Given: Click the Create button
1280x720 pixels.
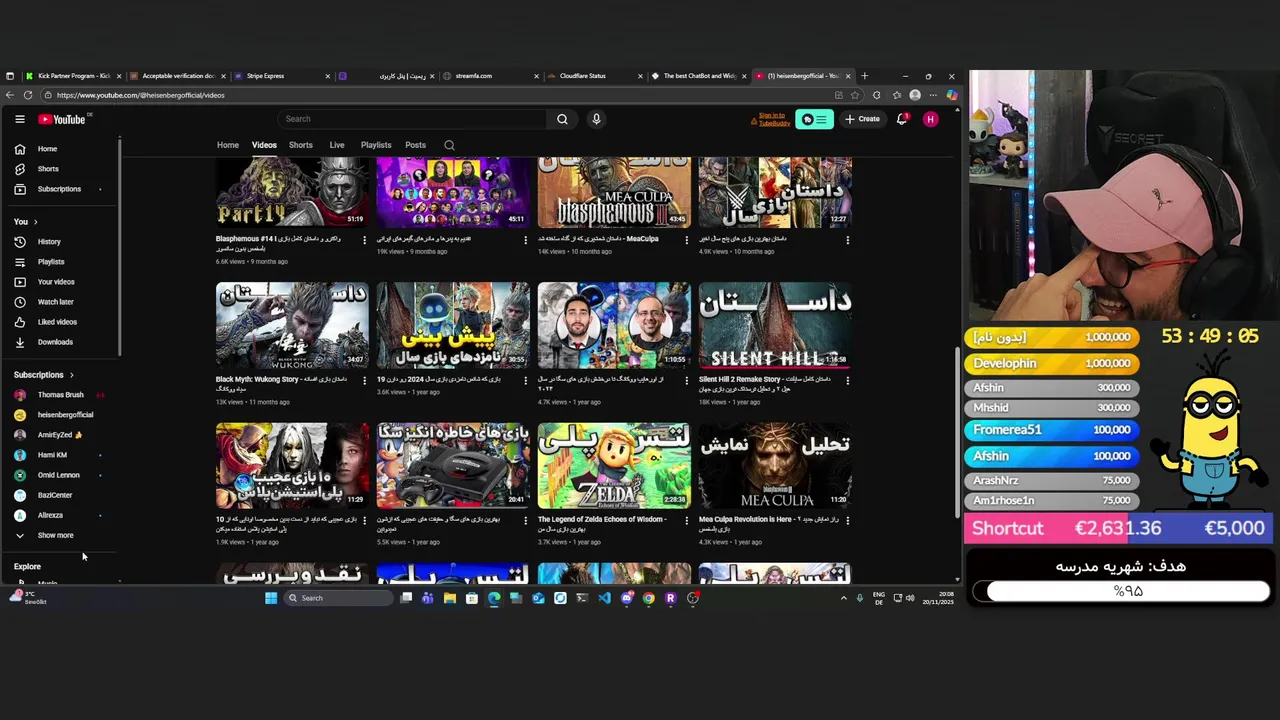Looking at the screenshot, I should tap(862, 119).
